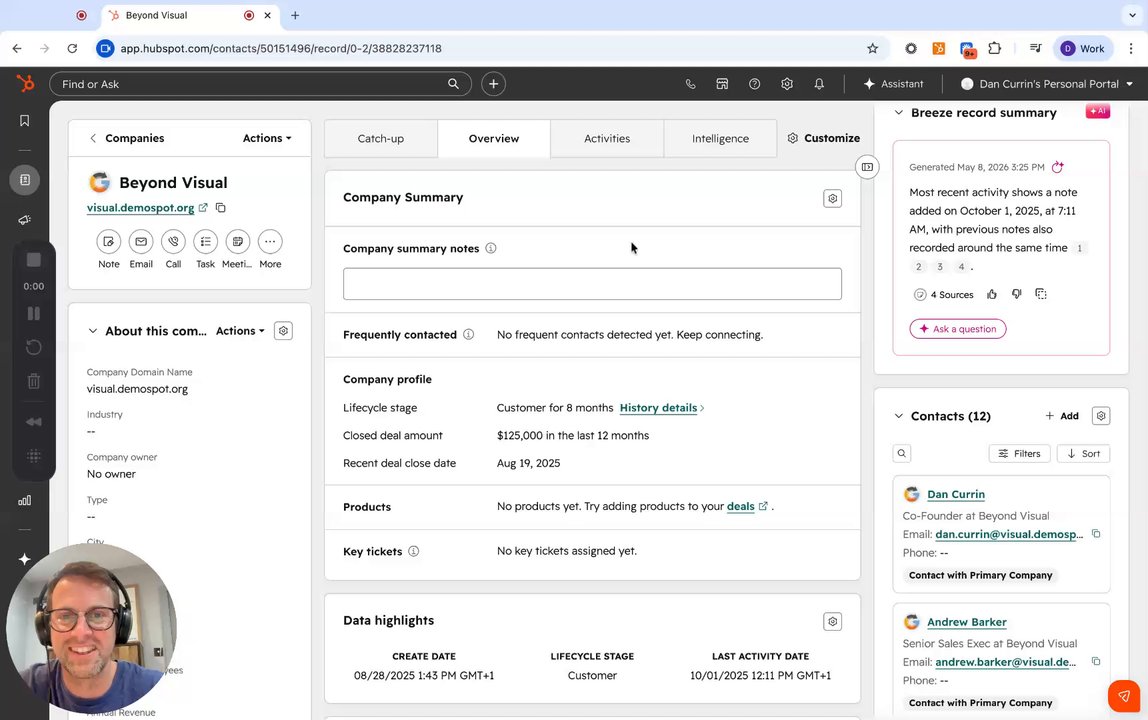Bookmark this page with the star icon
This screenshot has width=1148, height=720.
pyautogui.click(x=872, y=48)
